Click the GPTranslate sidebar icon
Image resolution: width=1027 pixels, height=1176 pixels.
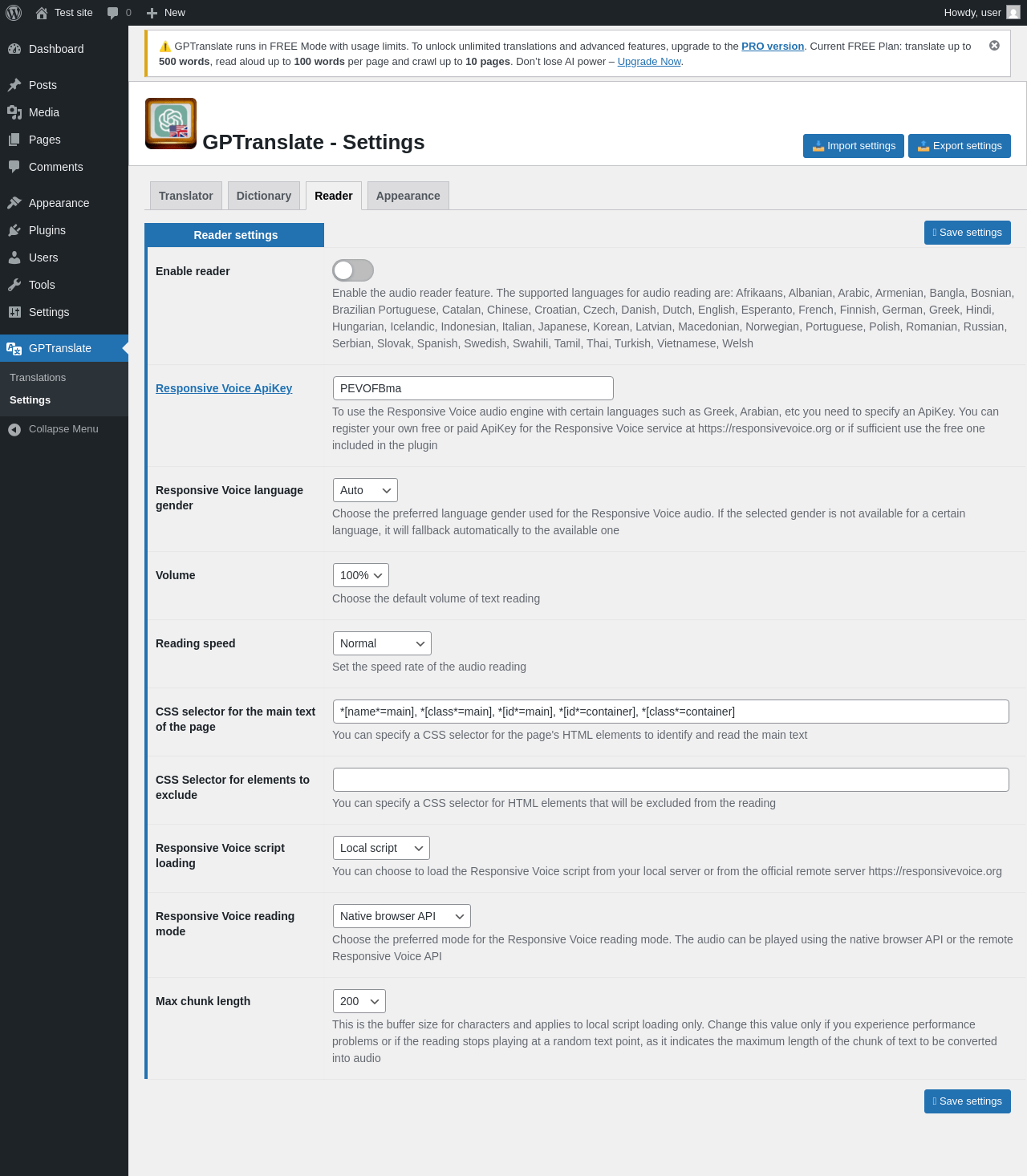14,348
